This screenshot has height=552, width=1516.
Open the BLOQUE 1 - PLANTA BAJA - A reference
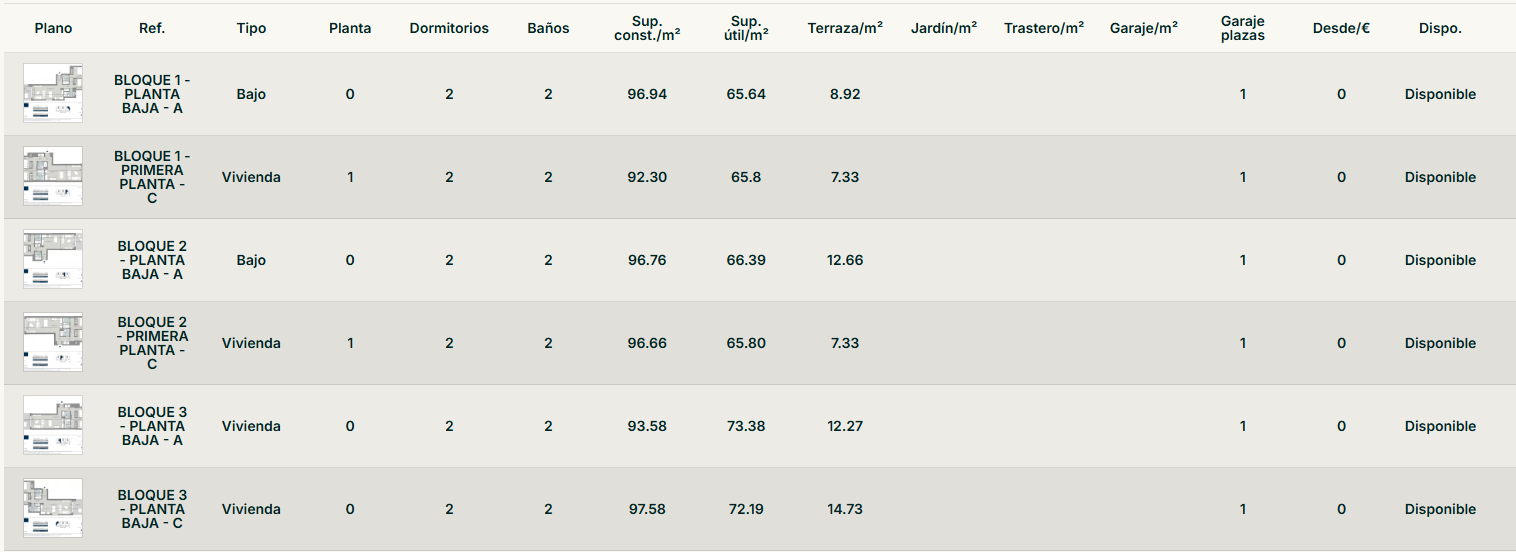point(152,94)
